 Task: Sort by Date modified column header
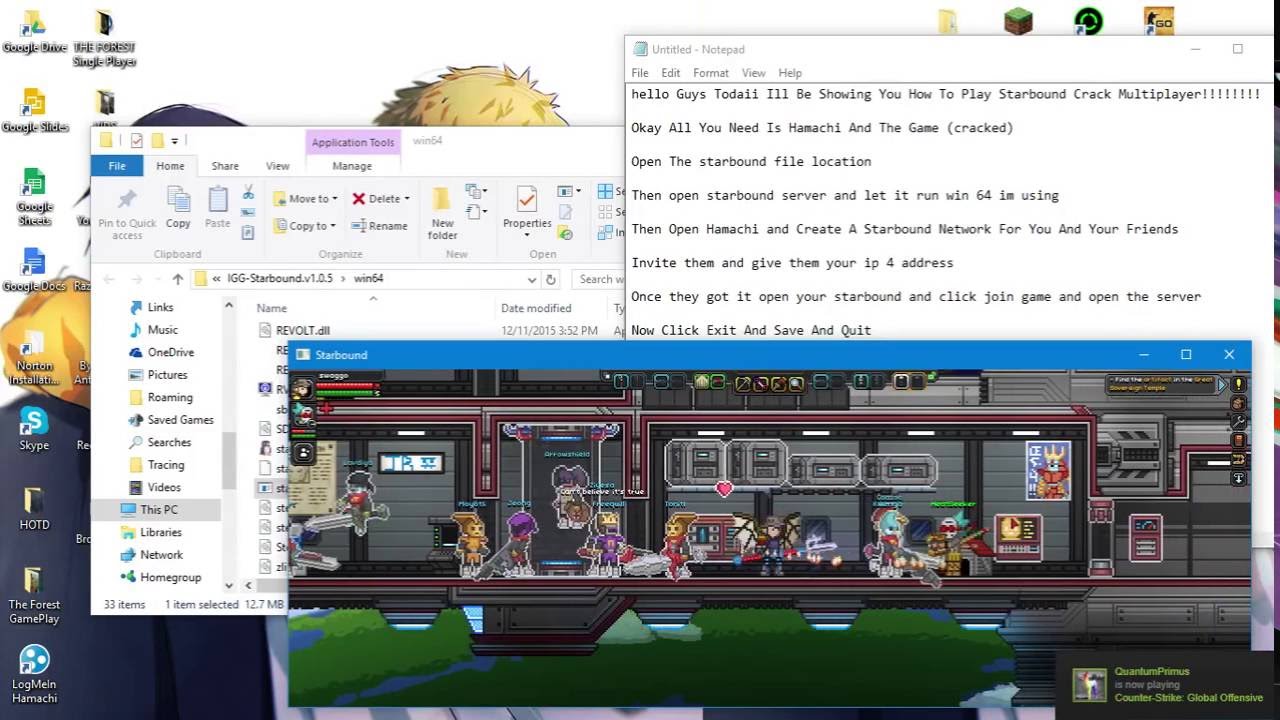[536, 308]
